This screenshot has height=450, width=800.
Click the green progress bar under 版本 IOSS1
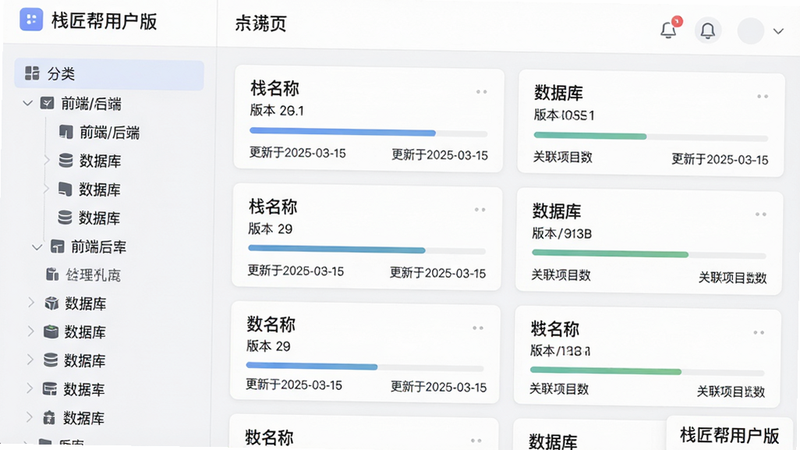[651, 137]
